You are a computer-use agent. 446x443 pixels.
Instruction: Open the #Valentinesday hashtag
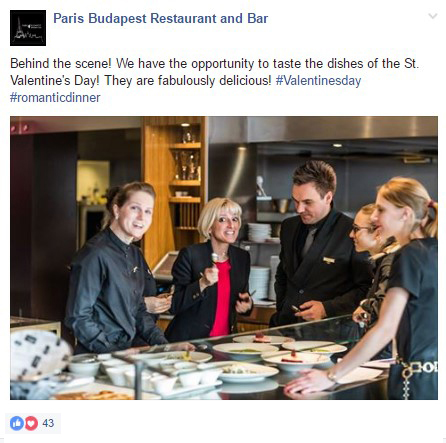(x=318, y=81)
